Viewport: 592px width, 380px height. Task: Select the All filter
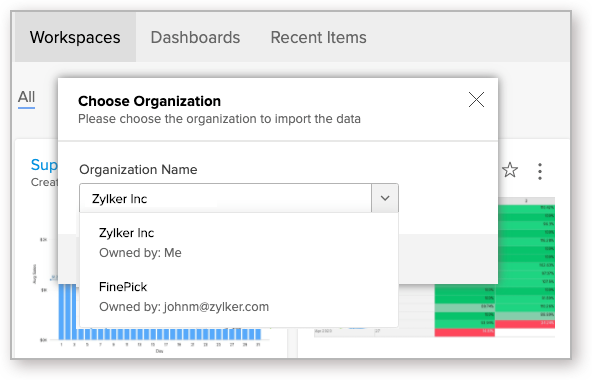[x=26, y=97]
